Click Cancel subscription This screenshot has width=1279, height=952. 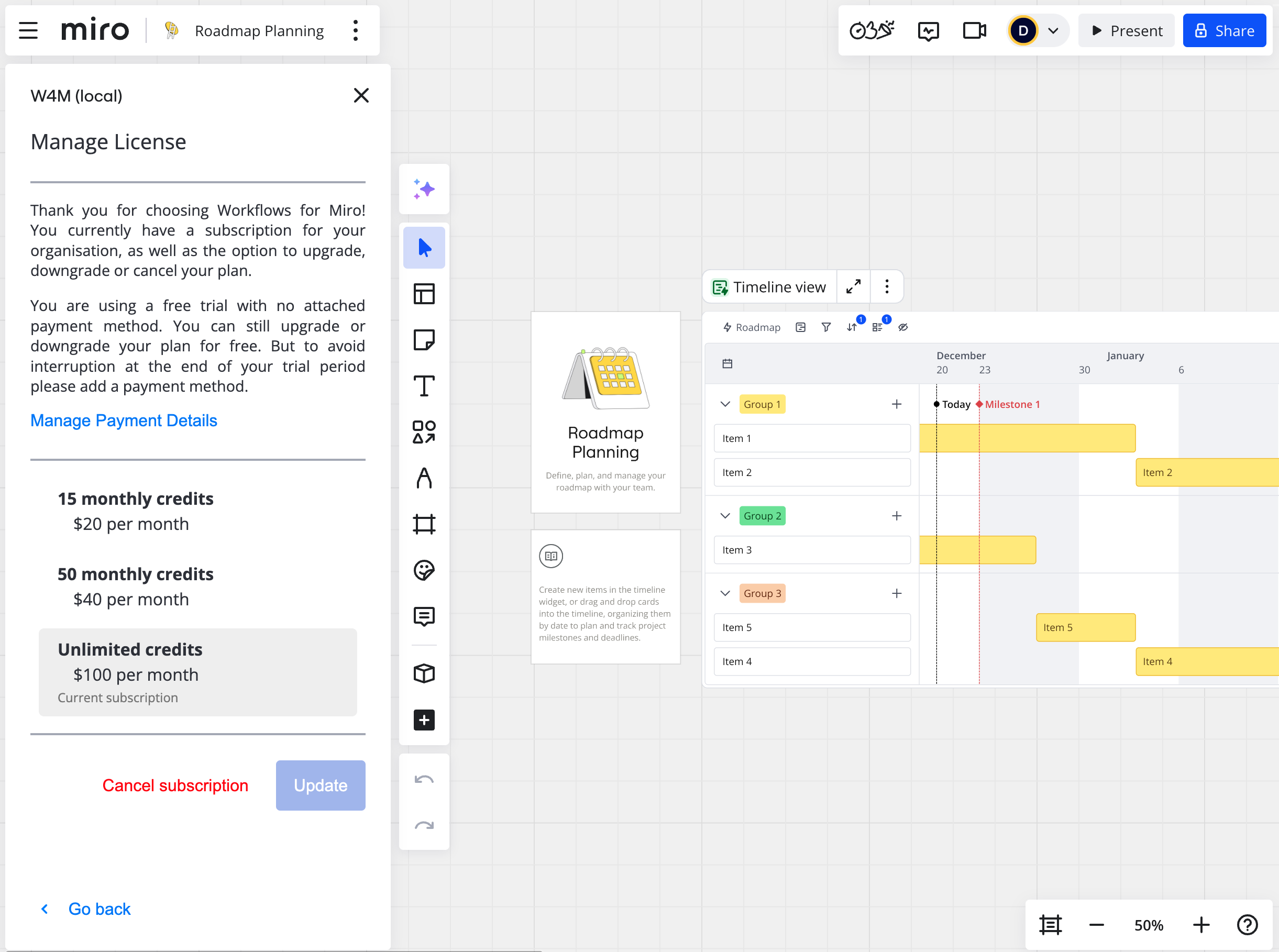click(175, 785)
